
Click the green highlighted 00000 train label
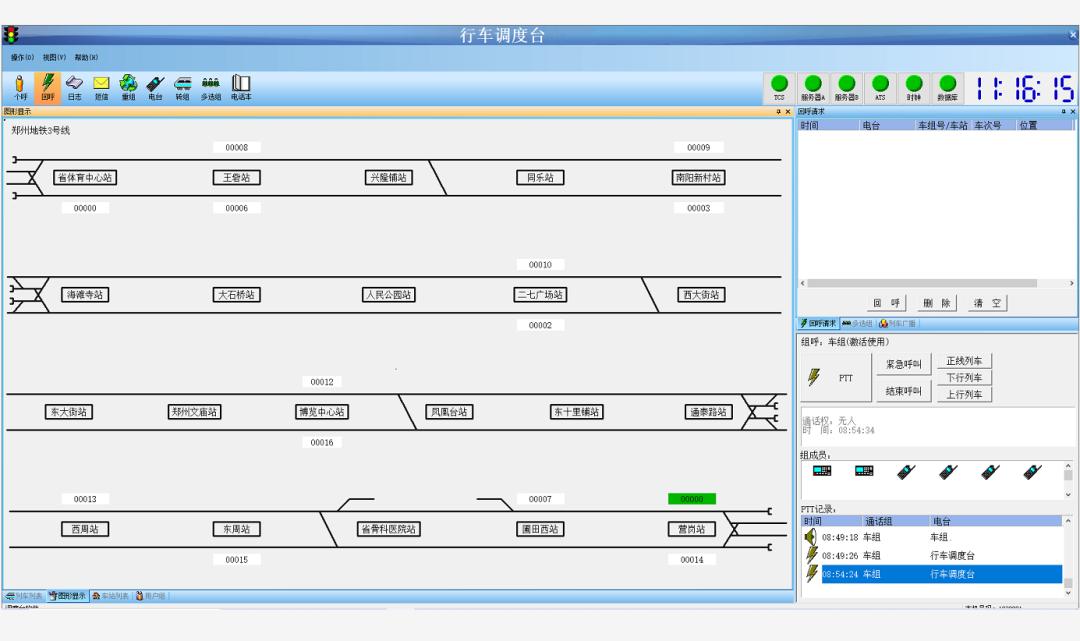coord(692,499)
